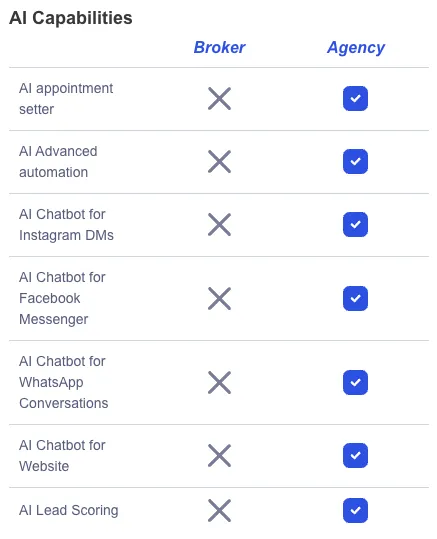Screen dimensions: 437x539
Task: Click the Broker X icon for WhatsApp Conversations chatbot
Action: tap(219, 382)
